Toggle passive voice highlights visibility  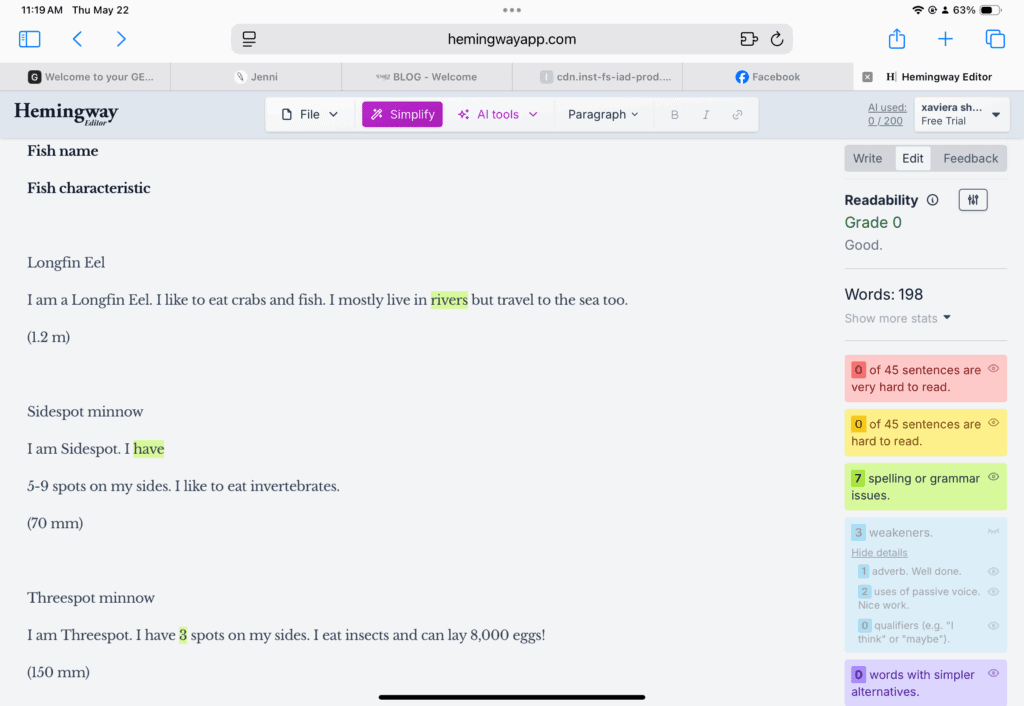click(993, 592)
